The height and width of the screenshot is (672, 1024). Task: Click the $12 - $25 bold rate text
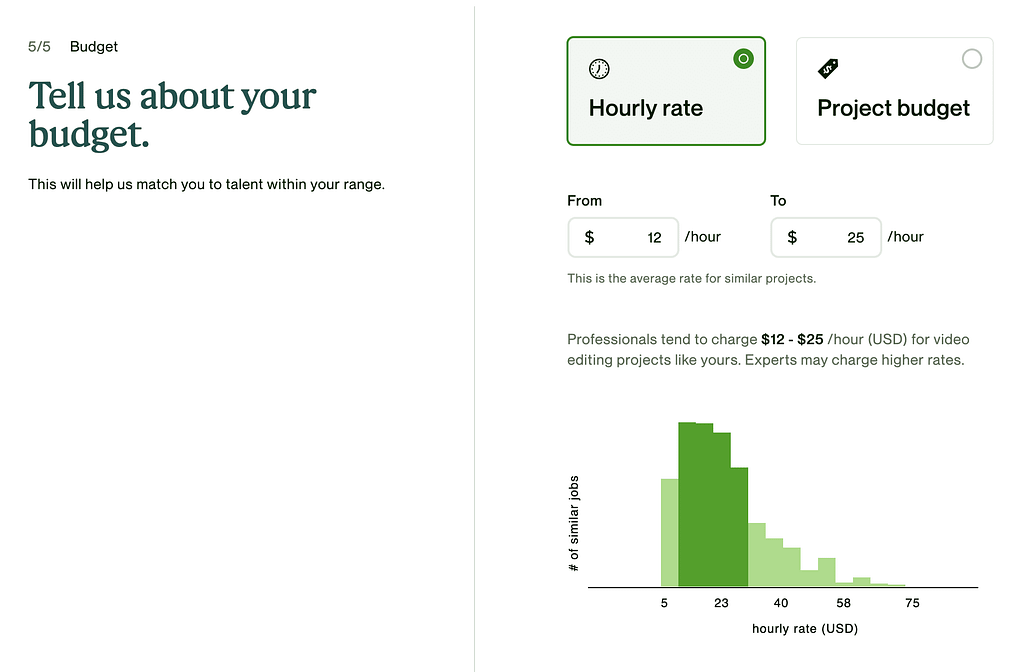(792, 340)
